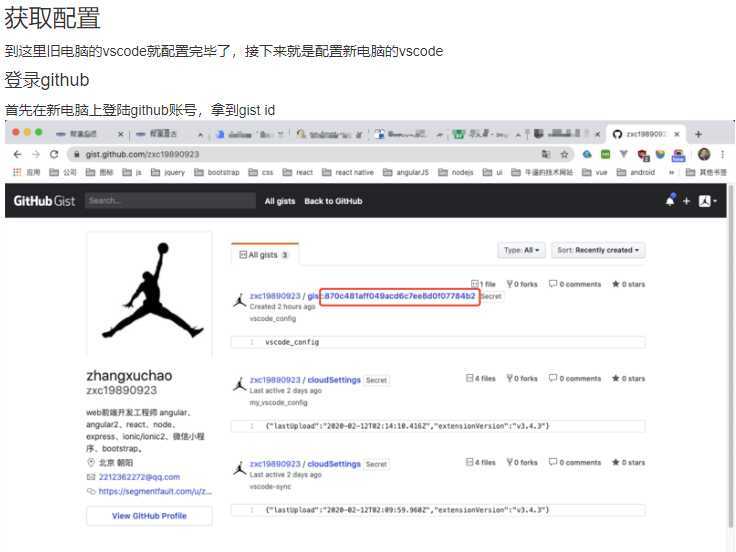Open All gists in header
The width and height of the screenshot is (736, 552).
click(280, 201)
